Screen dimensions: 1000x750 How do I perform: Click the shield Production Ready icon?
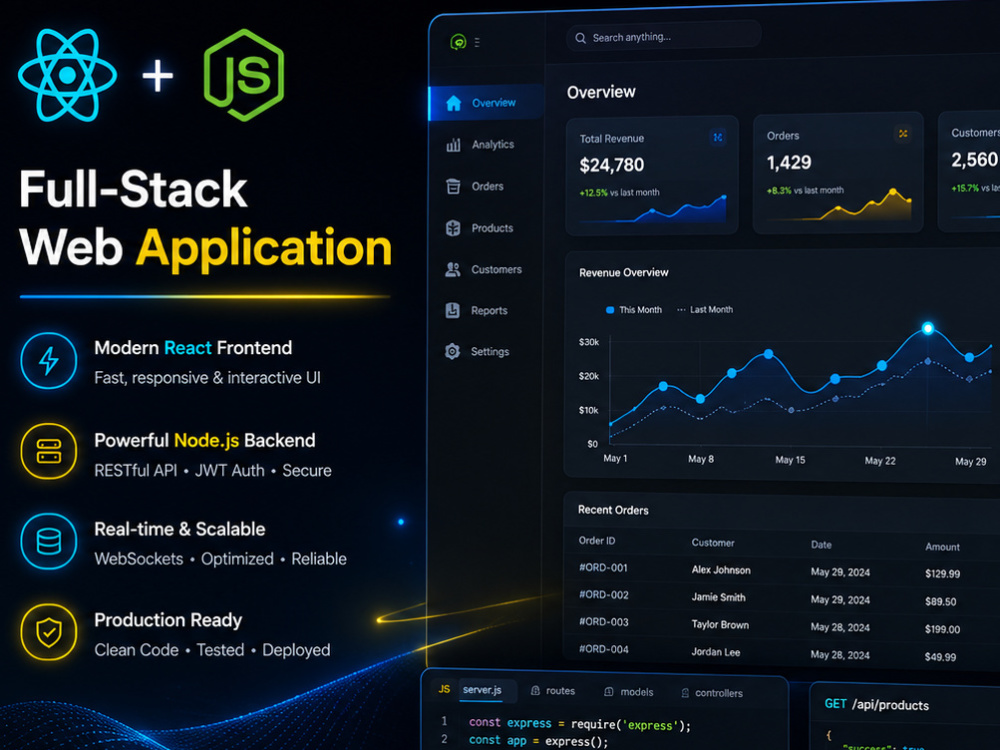point(48,632)
